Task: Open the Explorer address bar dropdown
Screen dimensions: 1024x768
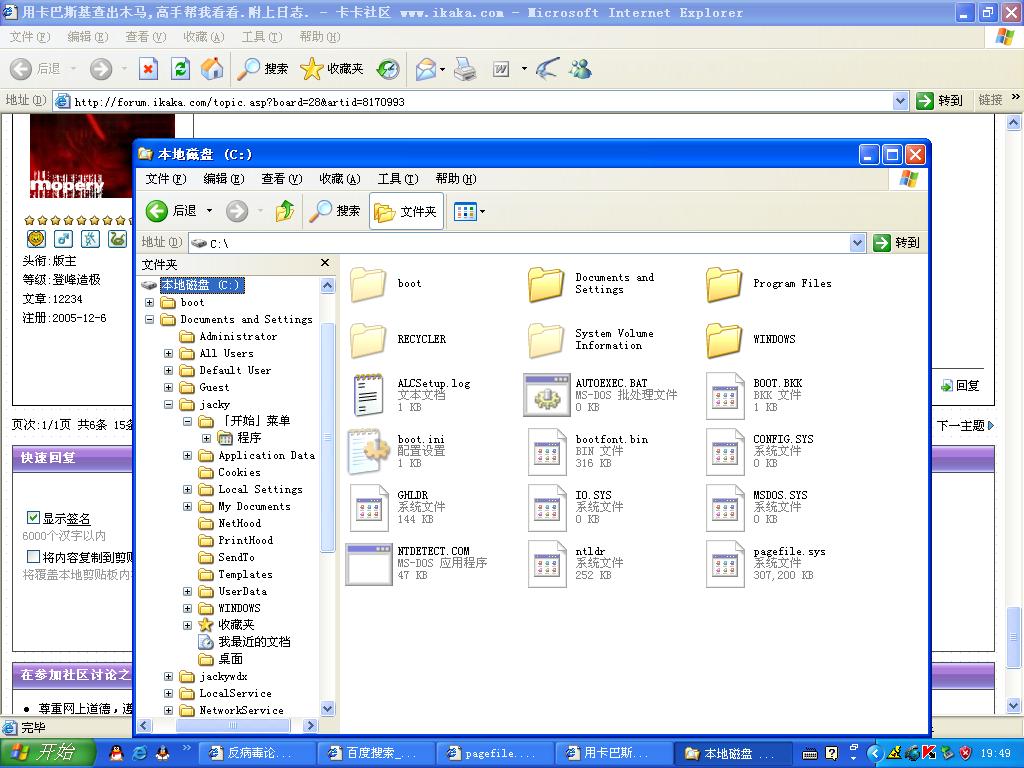Action: (x=857, y=243)
